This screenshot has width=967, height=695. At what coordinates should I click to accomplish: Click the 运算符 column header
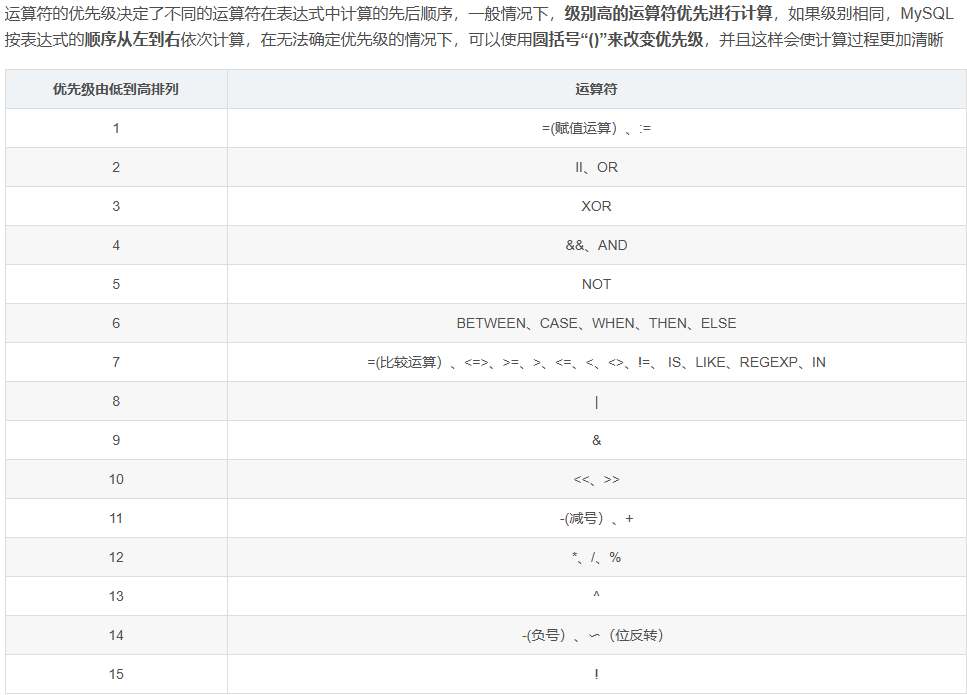(596, 89)
